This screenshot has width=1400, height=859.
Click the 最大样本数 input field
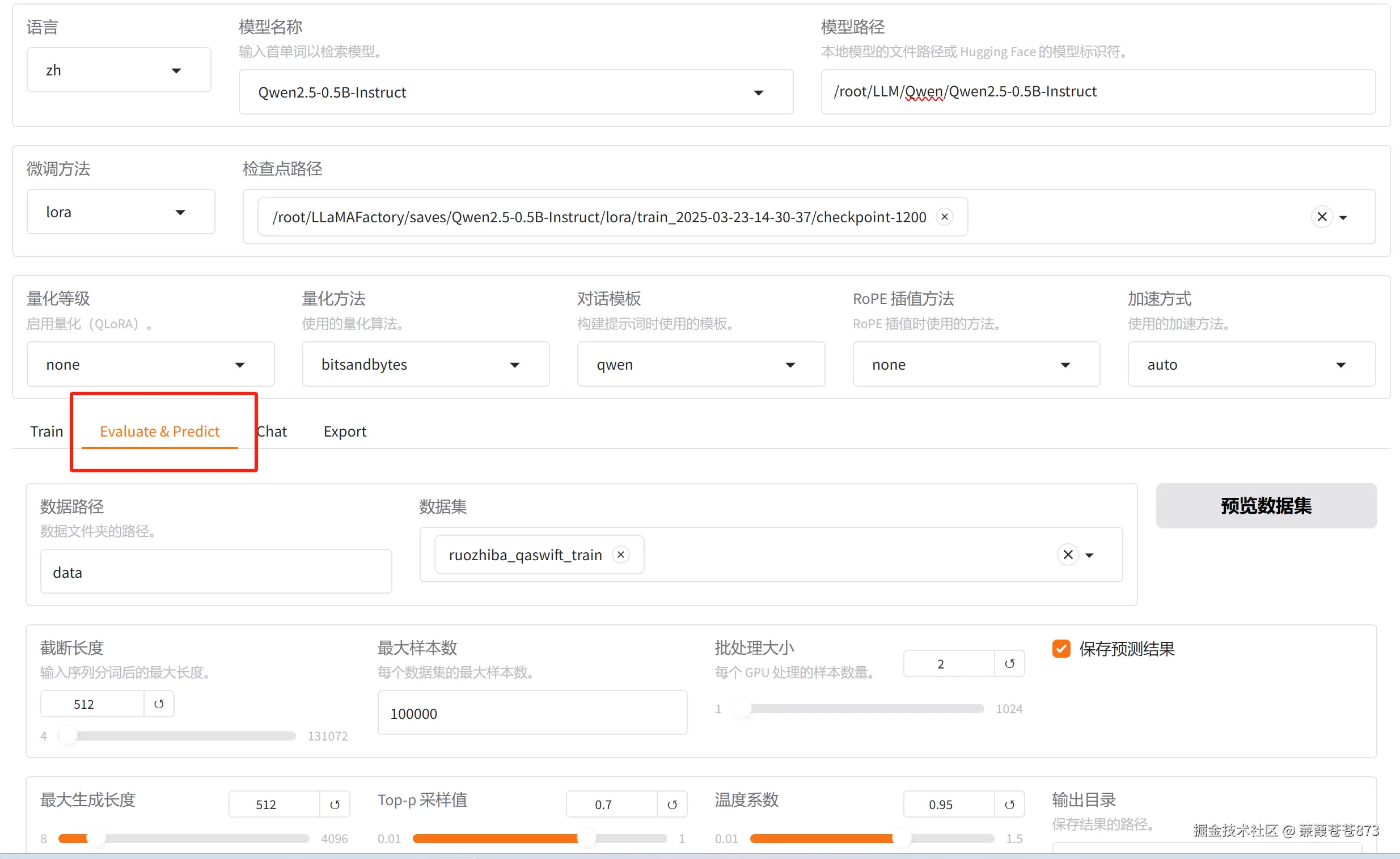tap(532, 713)
